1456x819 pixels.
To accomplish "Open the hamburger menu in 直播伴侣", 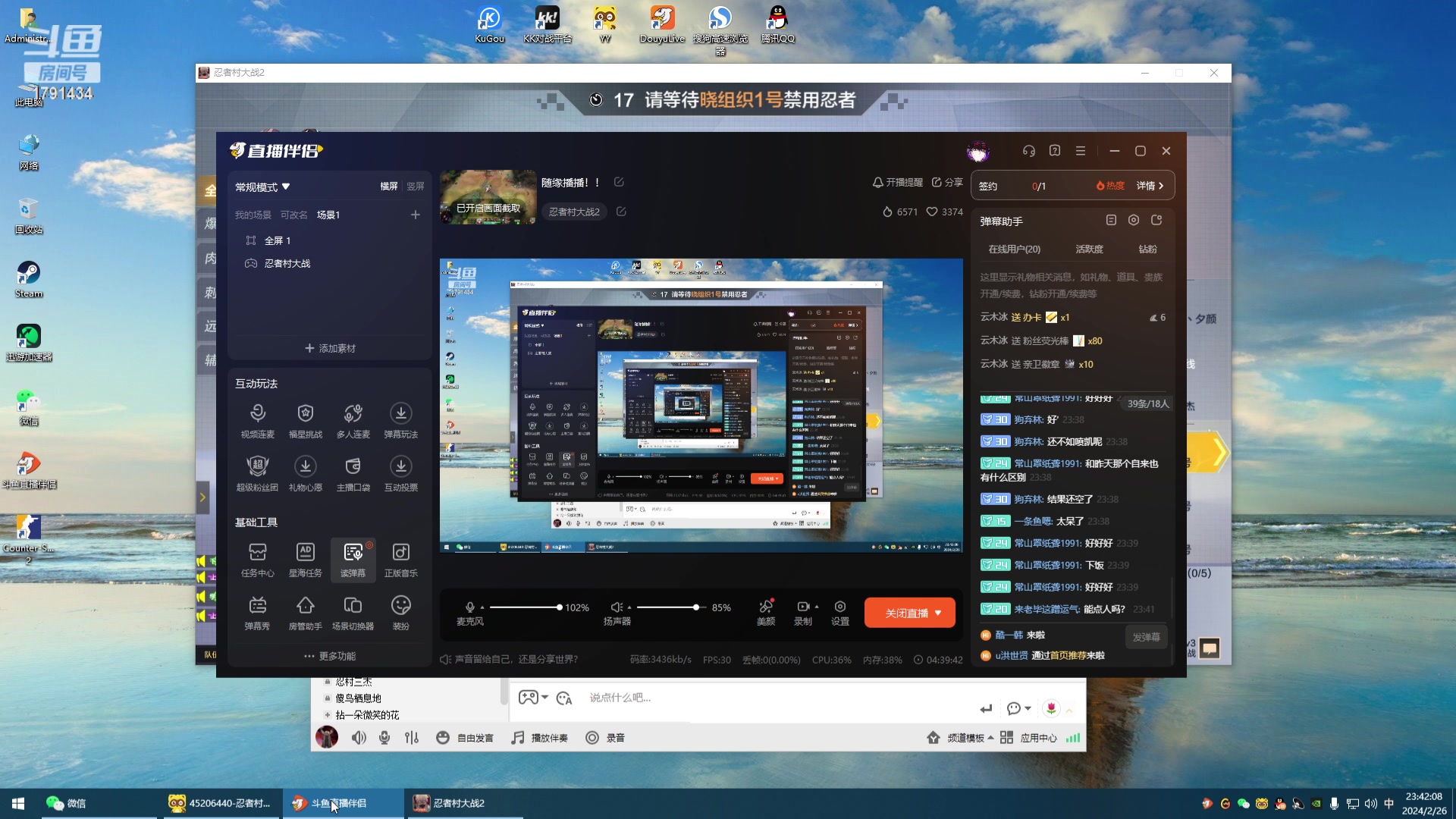I will tap(1081, 151).
